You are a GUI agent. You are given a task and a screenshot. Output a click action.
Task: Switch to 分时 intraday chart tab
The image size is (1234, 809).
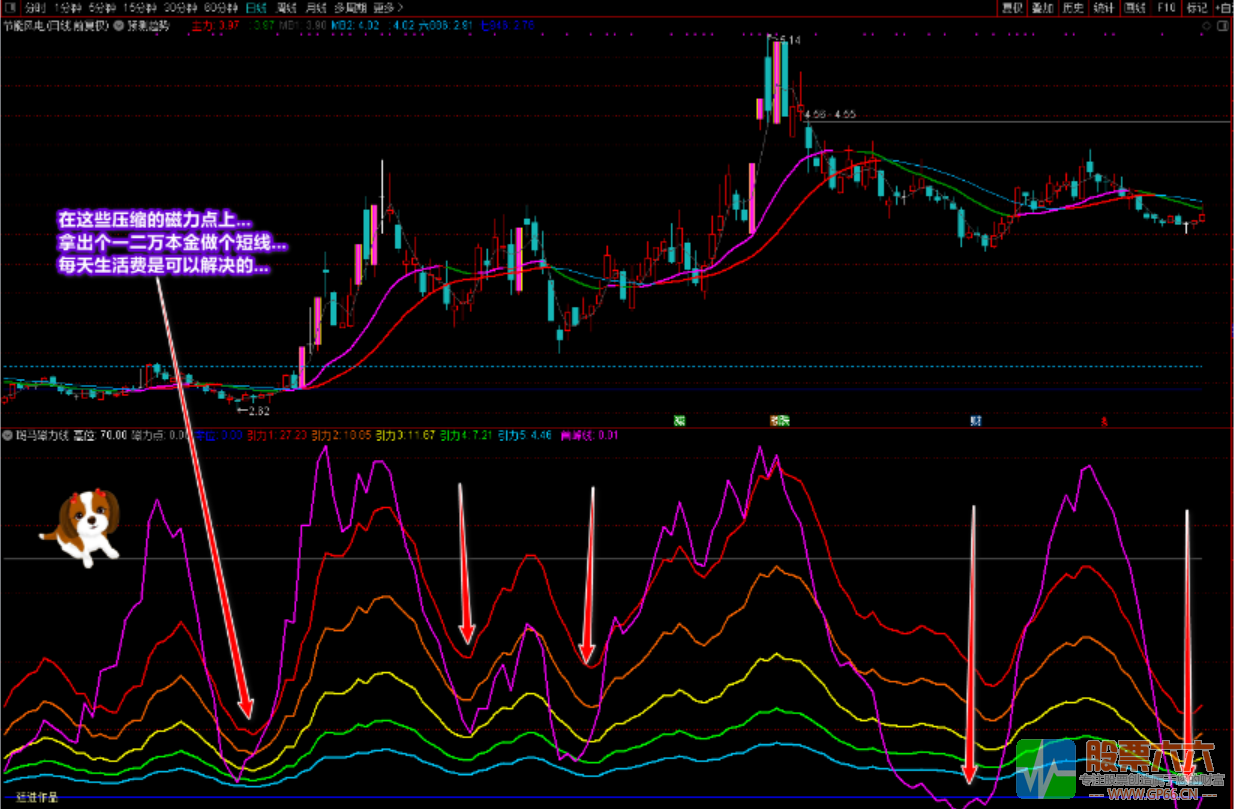[x=35, y=7]
